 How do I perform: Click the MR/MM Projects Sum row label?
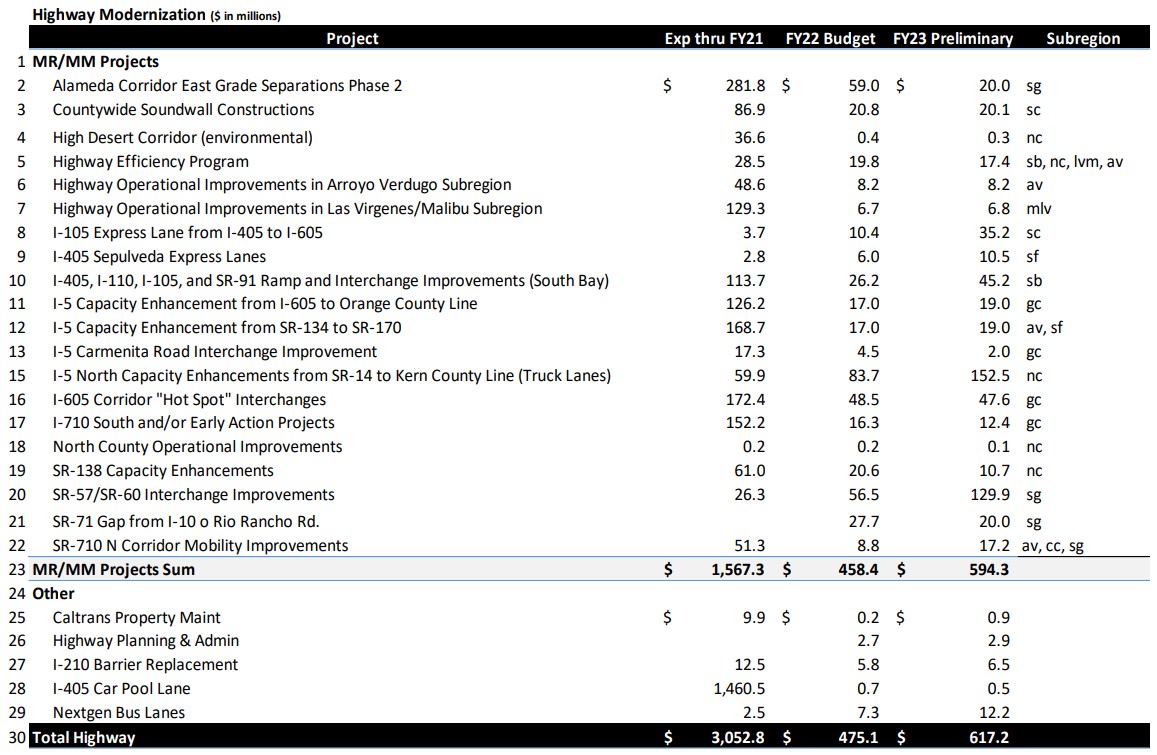[113, 570]
